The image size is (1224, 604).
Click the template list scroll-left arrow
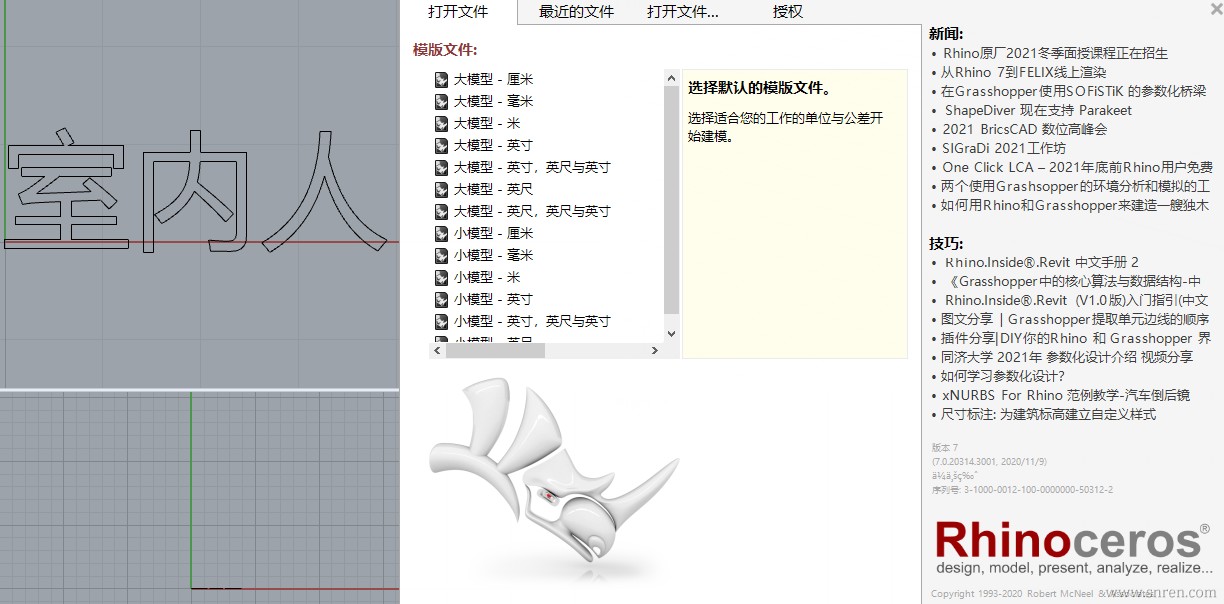click(437, 350)
